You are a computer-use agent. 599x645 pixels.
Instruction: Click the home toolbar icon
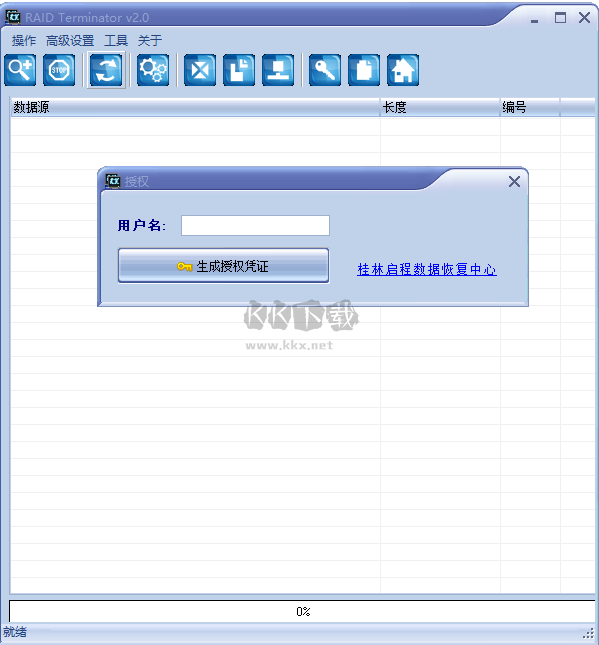[x=403, y=70]
